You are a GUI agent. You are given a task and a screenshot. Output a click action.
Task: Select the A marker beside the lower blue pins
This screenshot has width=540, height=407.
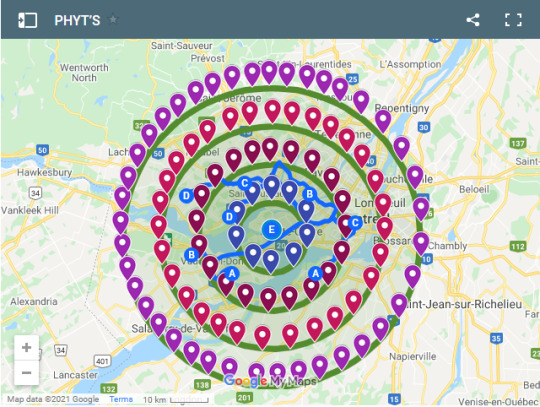coord(232,273)
